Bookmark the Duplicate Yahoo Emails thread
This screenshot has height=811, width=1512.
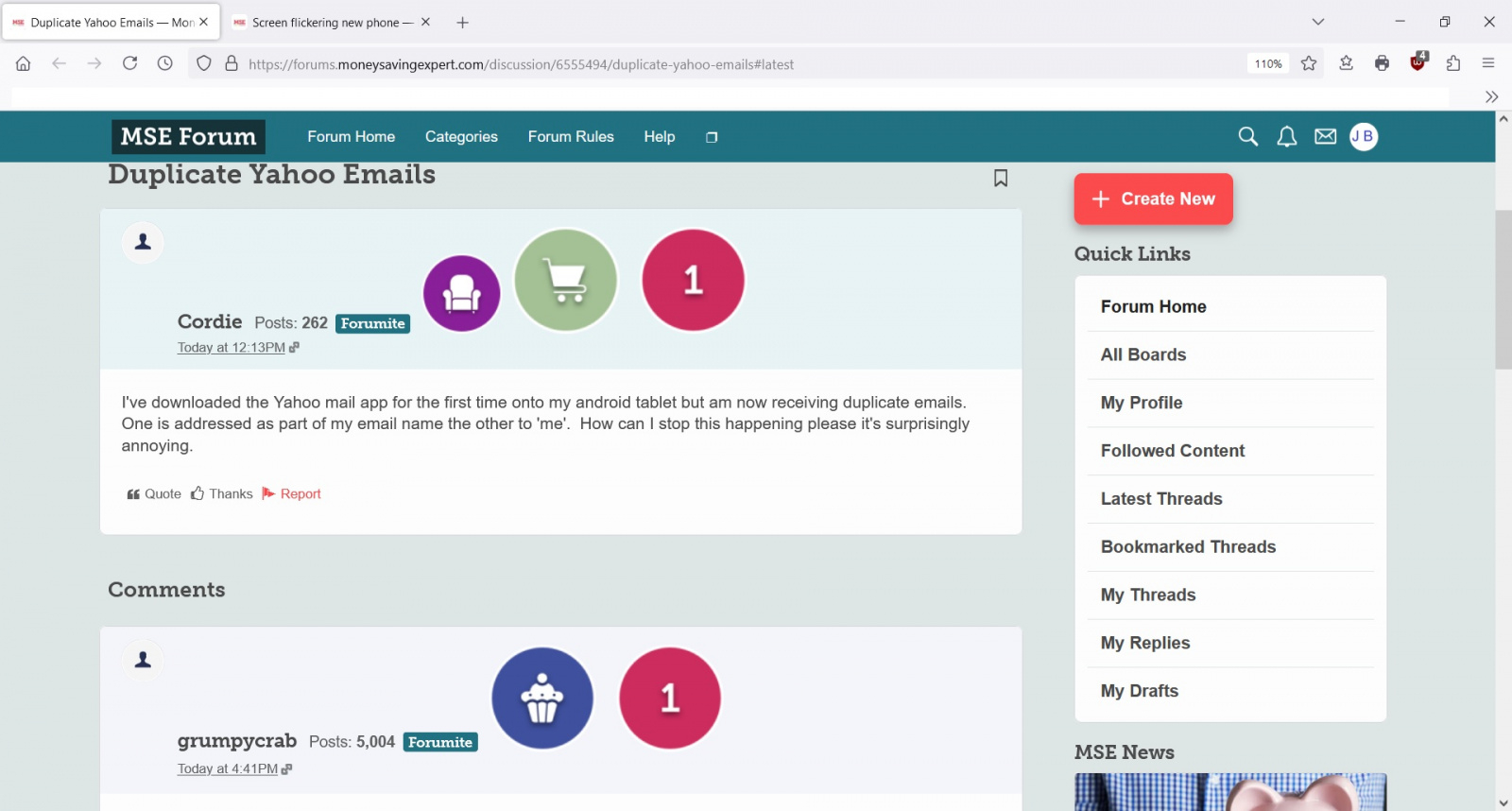(x=1001, y=178)
